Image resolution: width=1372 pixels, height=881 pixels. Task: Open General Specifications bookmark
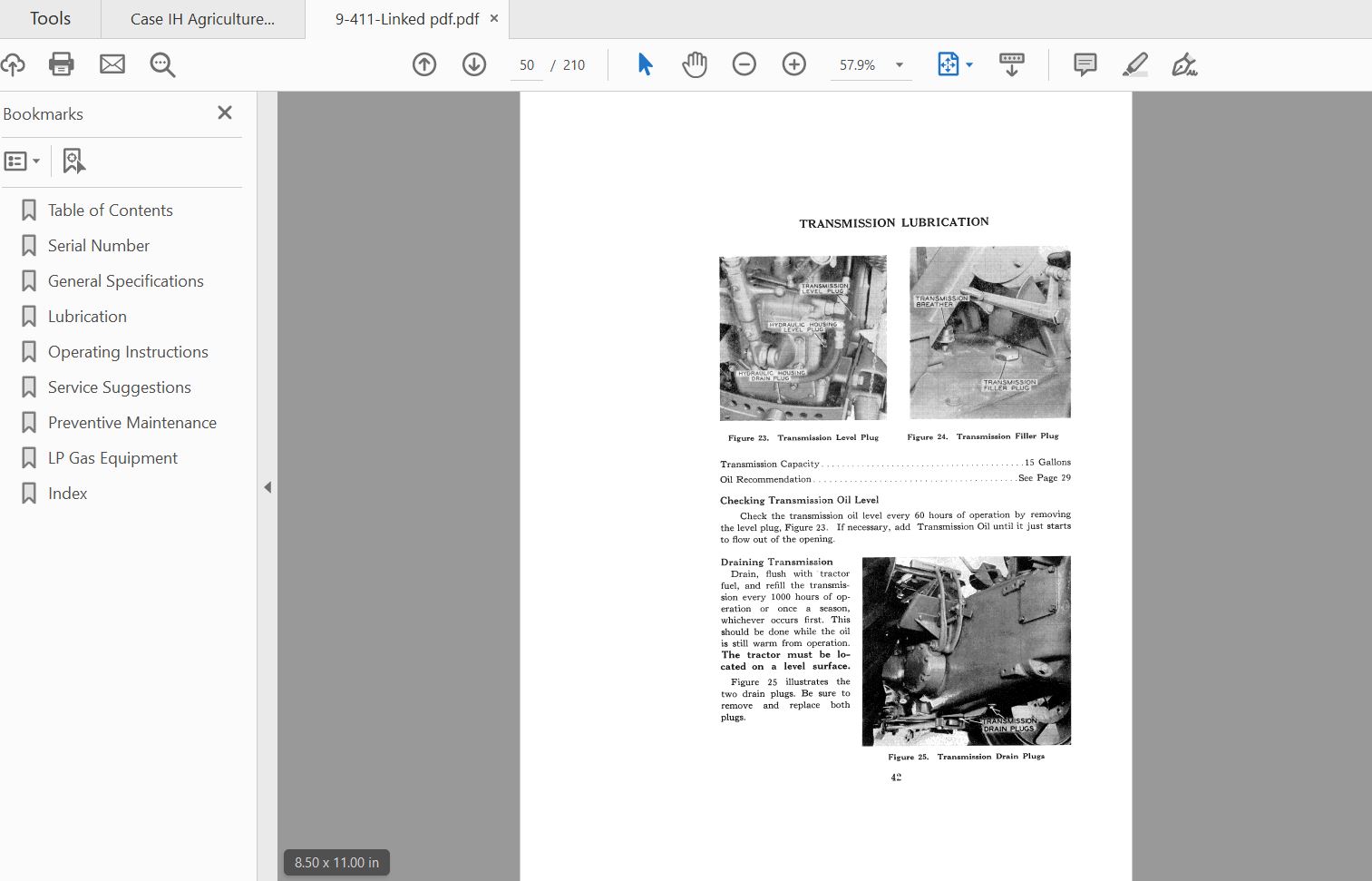point(126,281)
